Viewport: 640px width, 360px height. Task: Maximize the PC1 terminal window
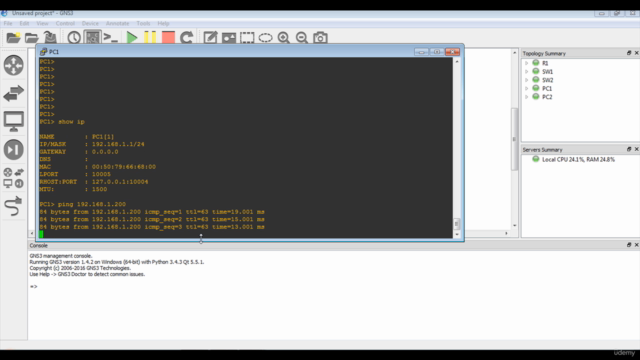pyautogui.click(x=437, y=52)
